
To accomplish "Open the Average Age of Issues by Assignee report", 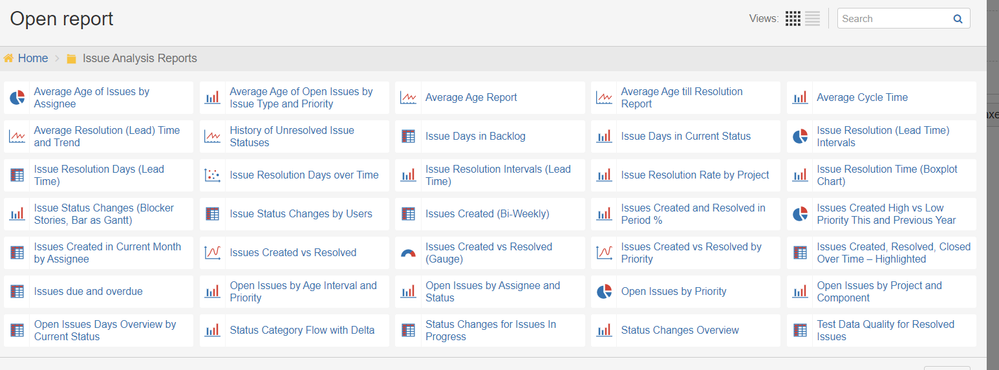I will coord(92,97).
